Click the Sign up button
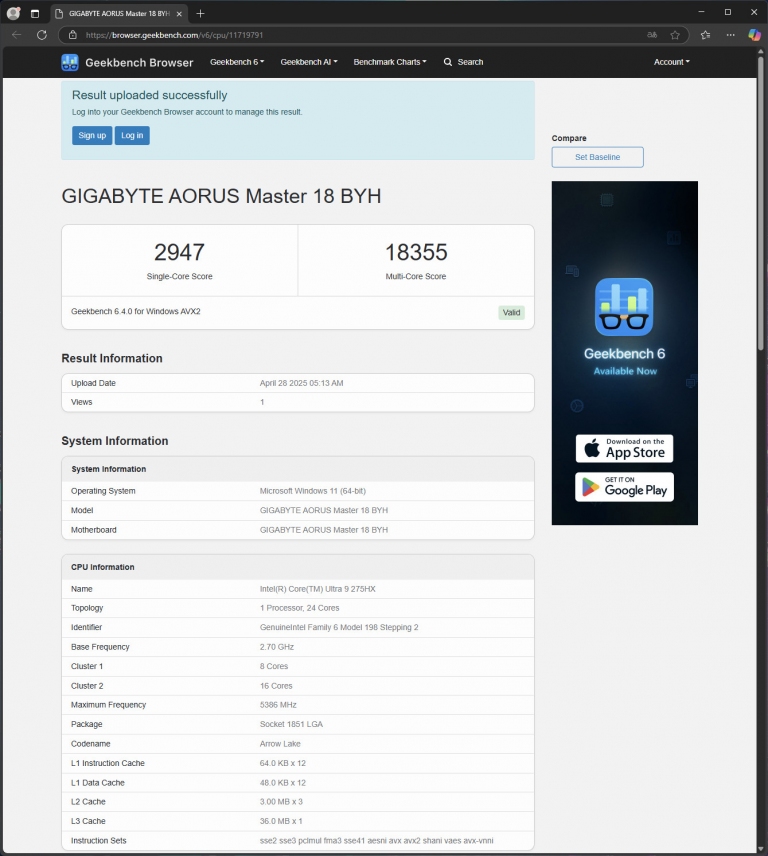 click(x=92, y=135)
